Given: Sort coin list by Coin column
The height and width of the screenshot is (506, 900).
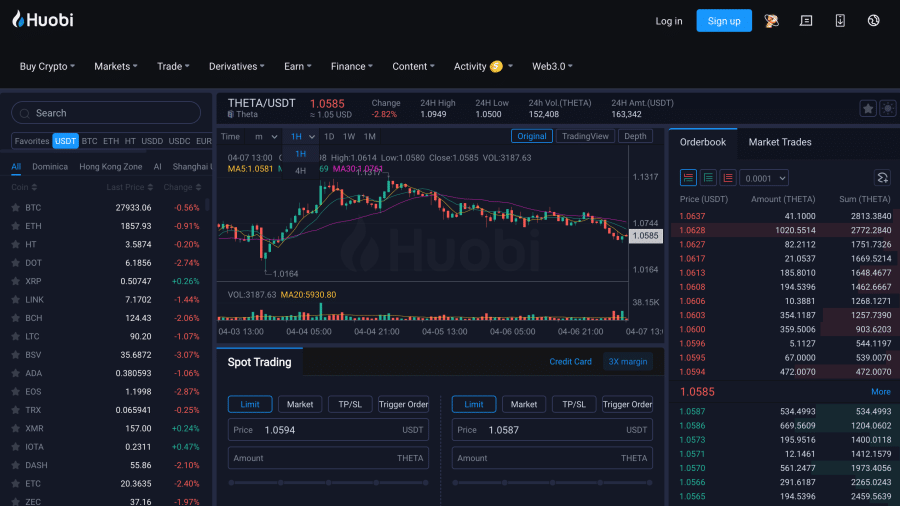Looking at the screenshot, I should 24,187.
